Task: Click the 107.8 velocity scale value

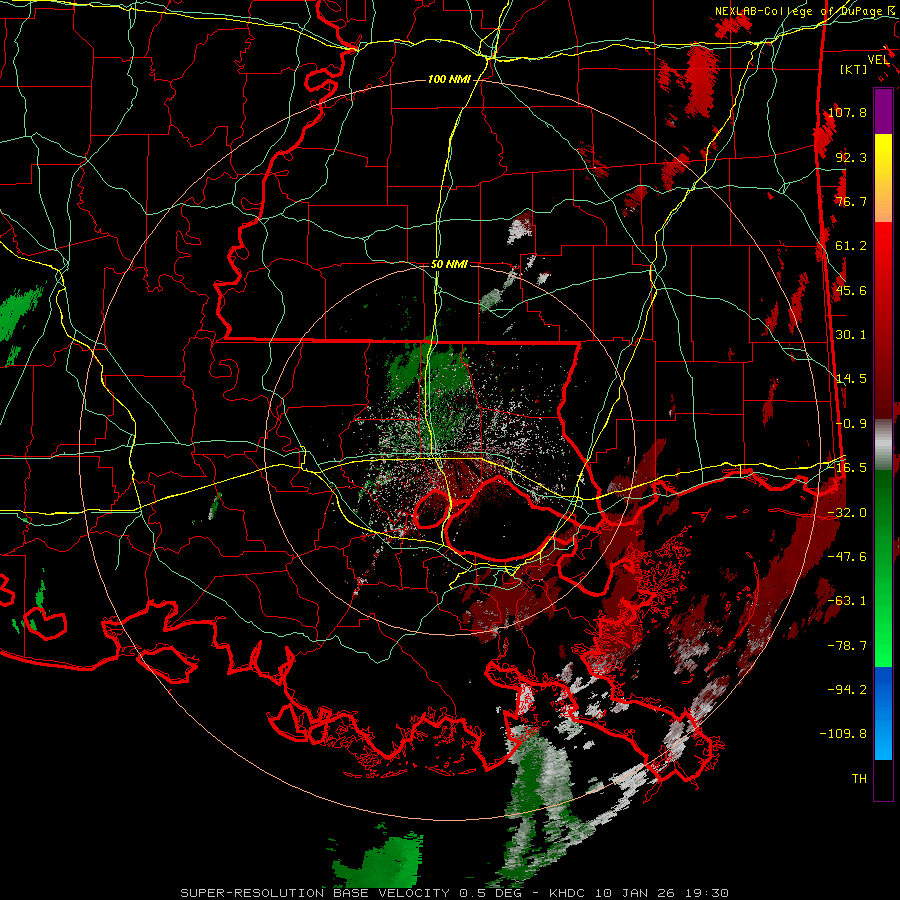Action: [x=847, y=112]
